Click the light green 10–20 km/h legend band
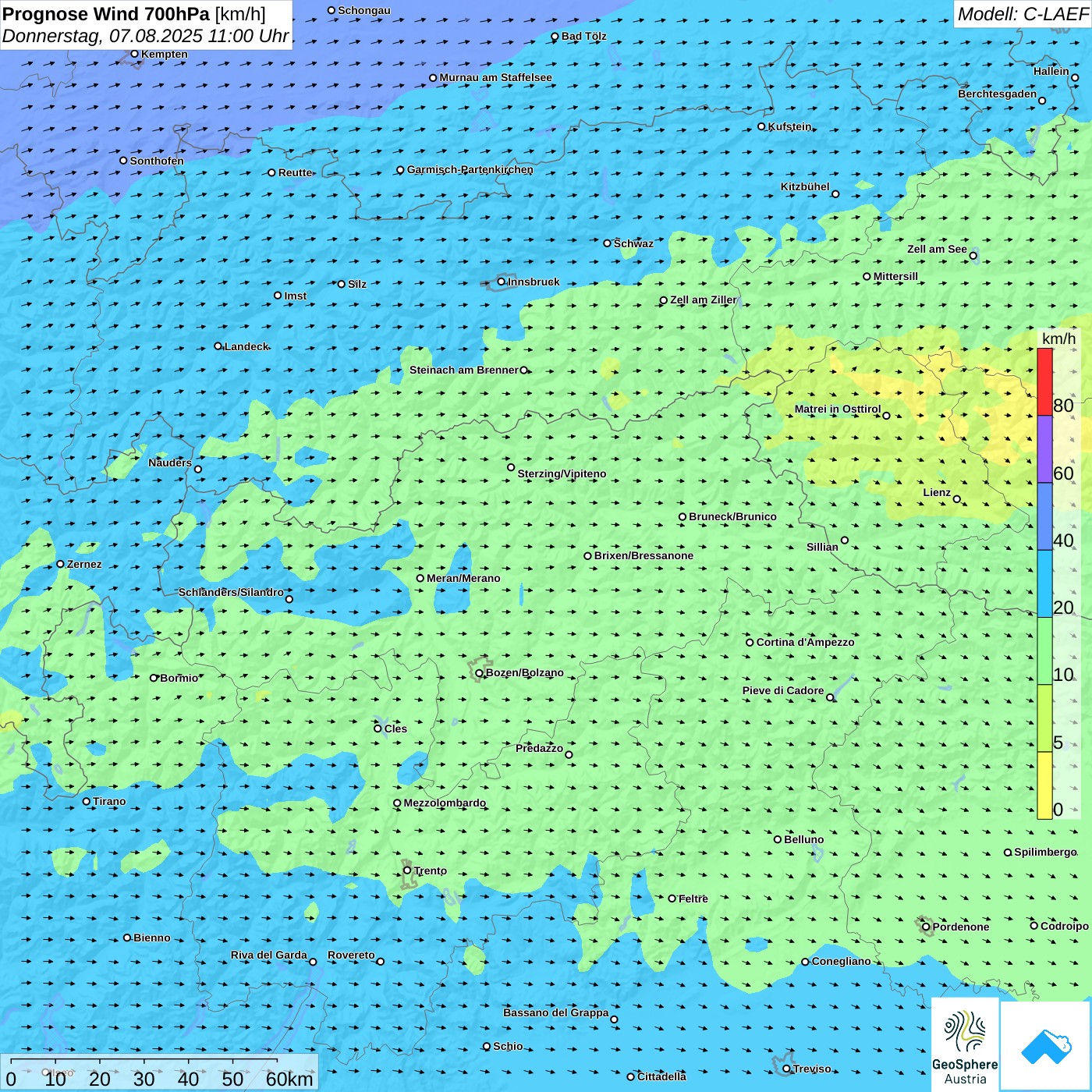The height and width of the screenshot is (1092, 1092). [1044, 651]
